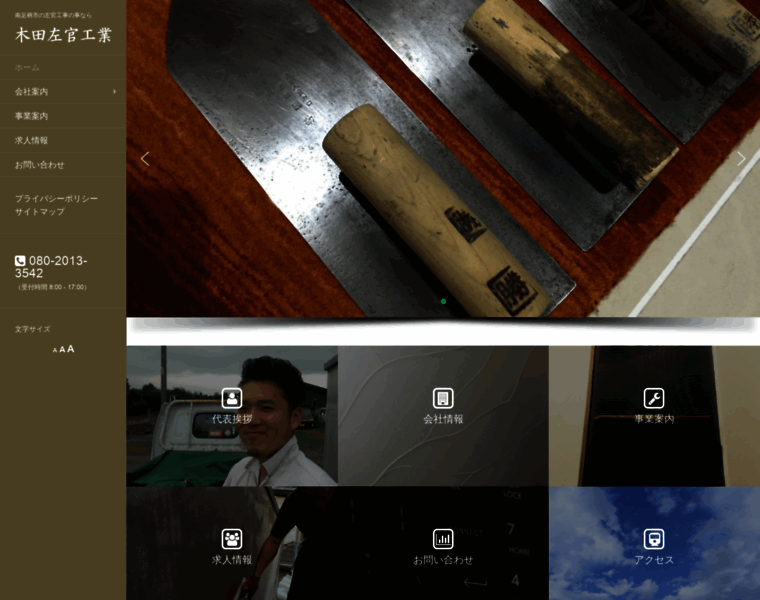Show the previous slide with the left arrow
The width and height of the screenshot is (760, 600).
click(144, 158)
